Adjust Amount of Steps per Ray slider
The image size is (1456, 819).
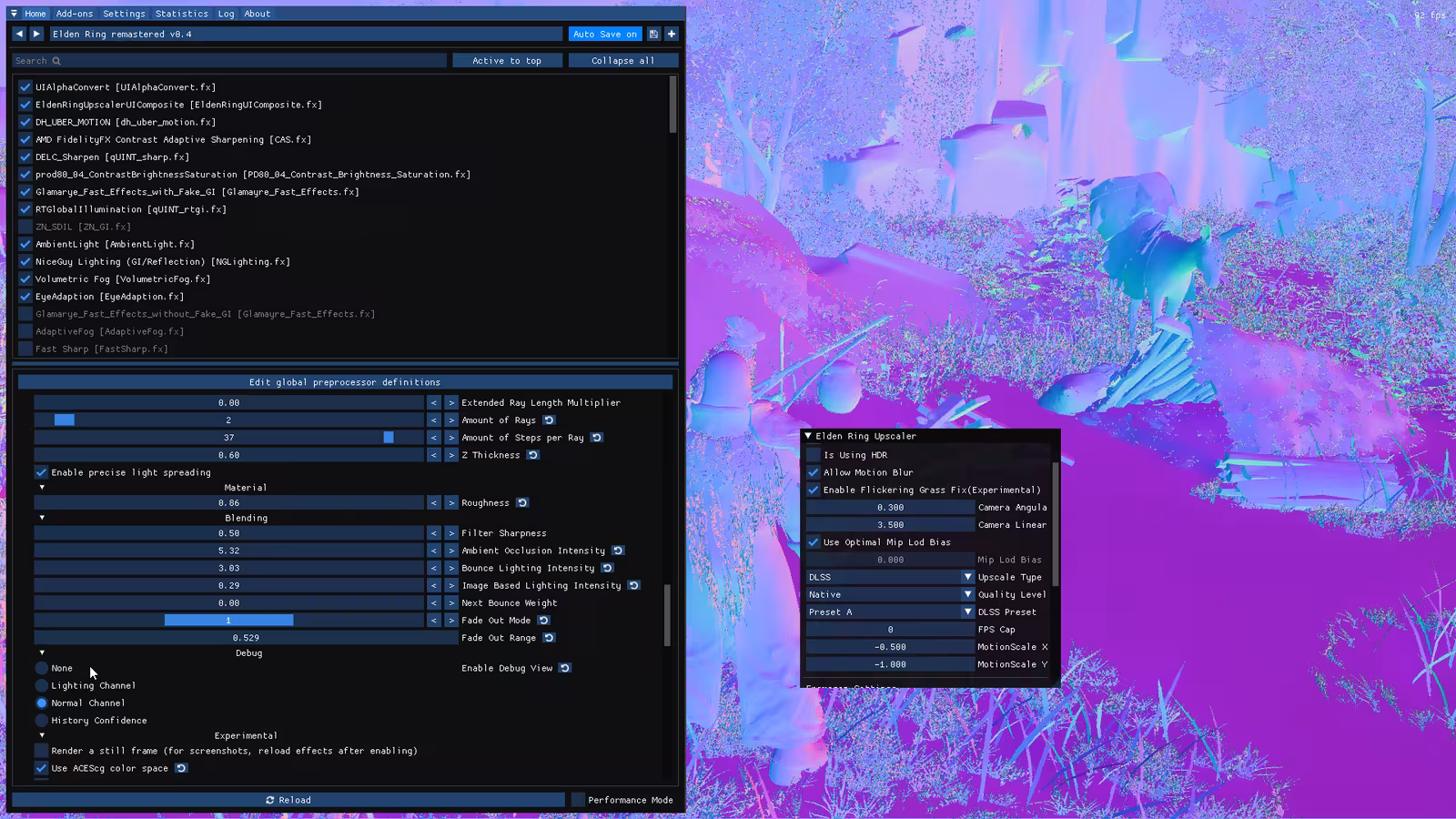229,437
